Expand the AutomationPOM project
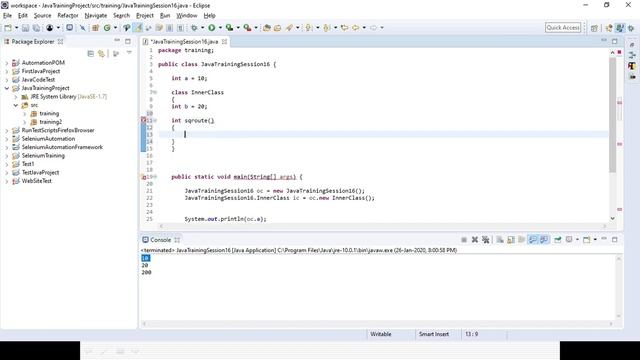Viewport: 640px width, 360px height. click(x=7, y=63)
